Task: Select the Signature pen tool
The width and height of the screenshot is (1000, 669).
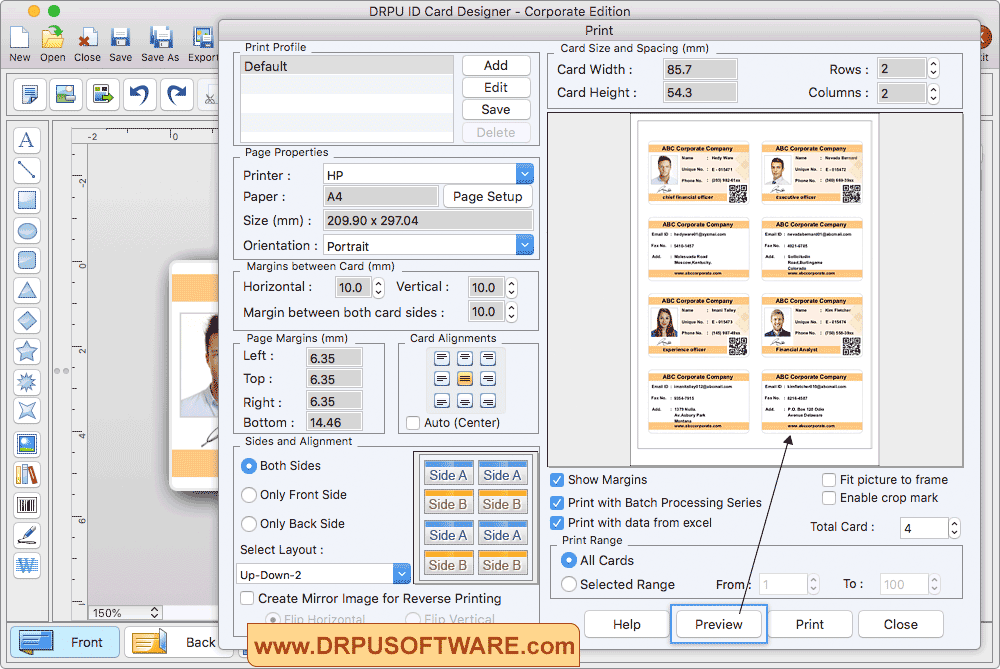Action: 27,535
